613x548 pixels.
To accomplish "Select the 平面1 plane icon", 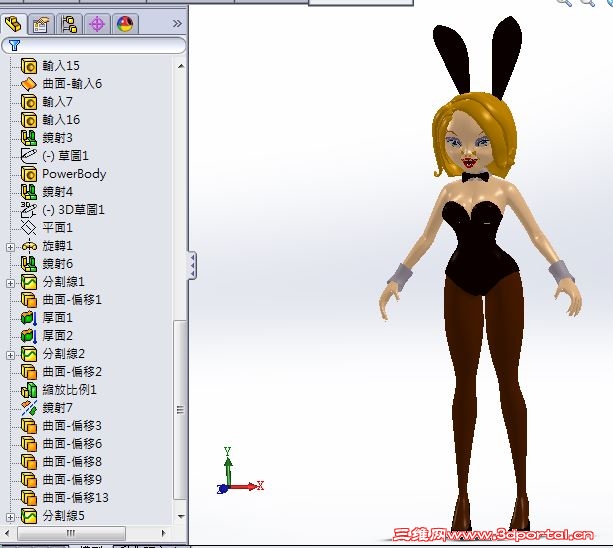I will pyautogui.click(x=29, y=227).
